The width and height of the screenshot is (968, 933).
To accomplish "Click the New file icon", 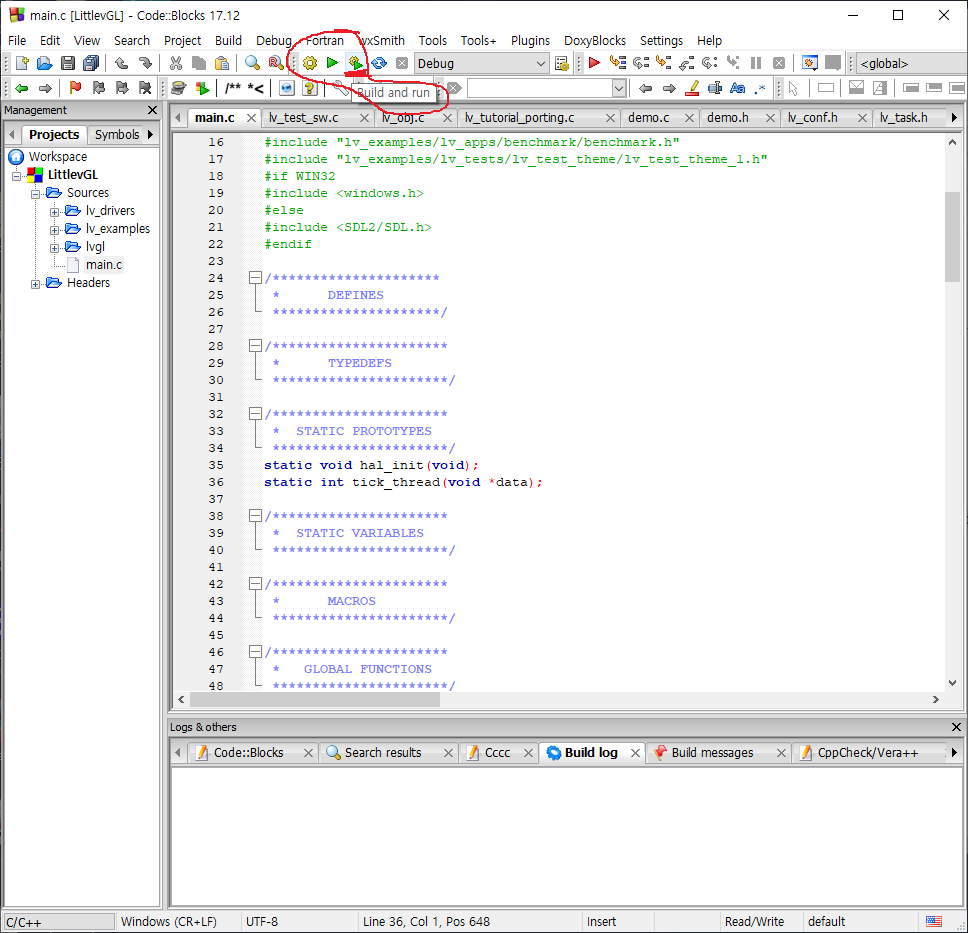I will (22, 63).
